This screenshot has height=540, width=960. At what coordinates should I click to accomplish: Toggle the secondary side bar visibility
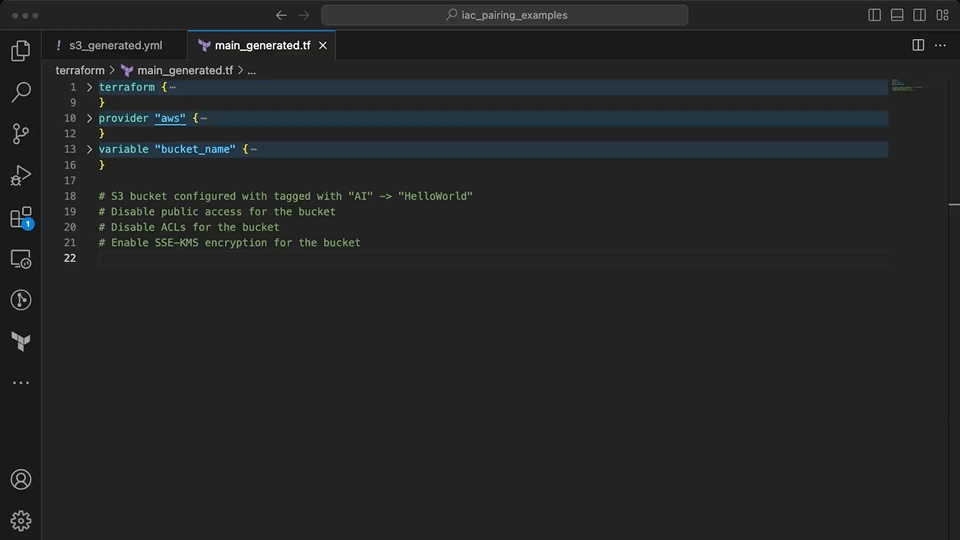(x=919, y=15)
